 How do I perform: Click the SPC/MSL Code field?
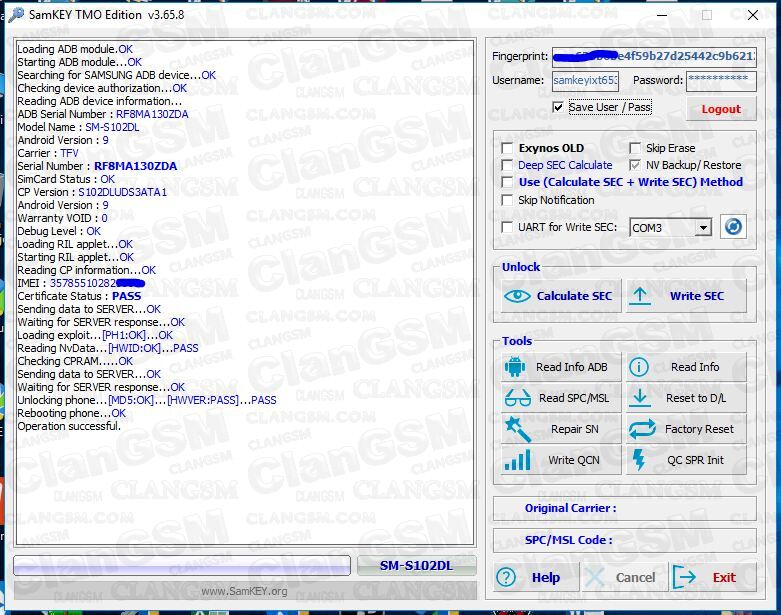click(x=625, y=540)
